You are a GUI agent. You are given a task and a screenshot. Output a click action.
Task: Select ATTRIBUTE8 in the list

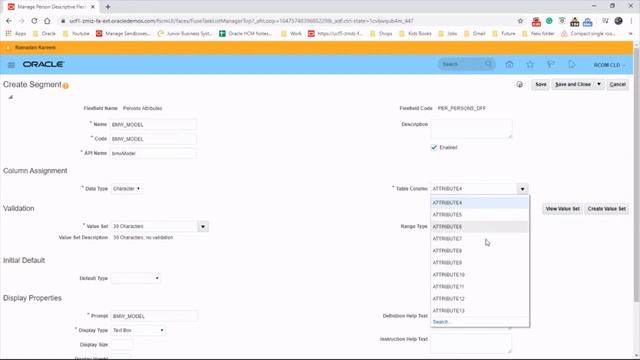coord(480,251)
